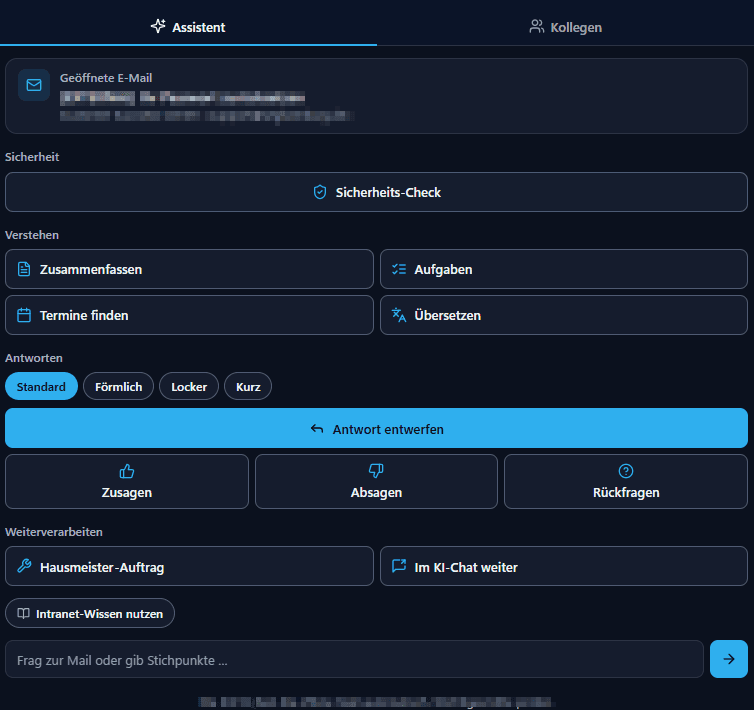Pick the Locker tone option

(189, 386)
